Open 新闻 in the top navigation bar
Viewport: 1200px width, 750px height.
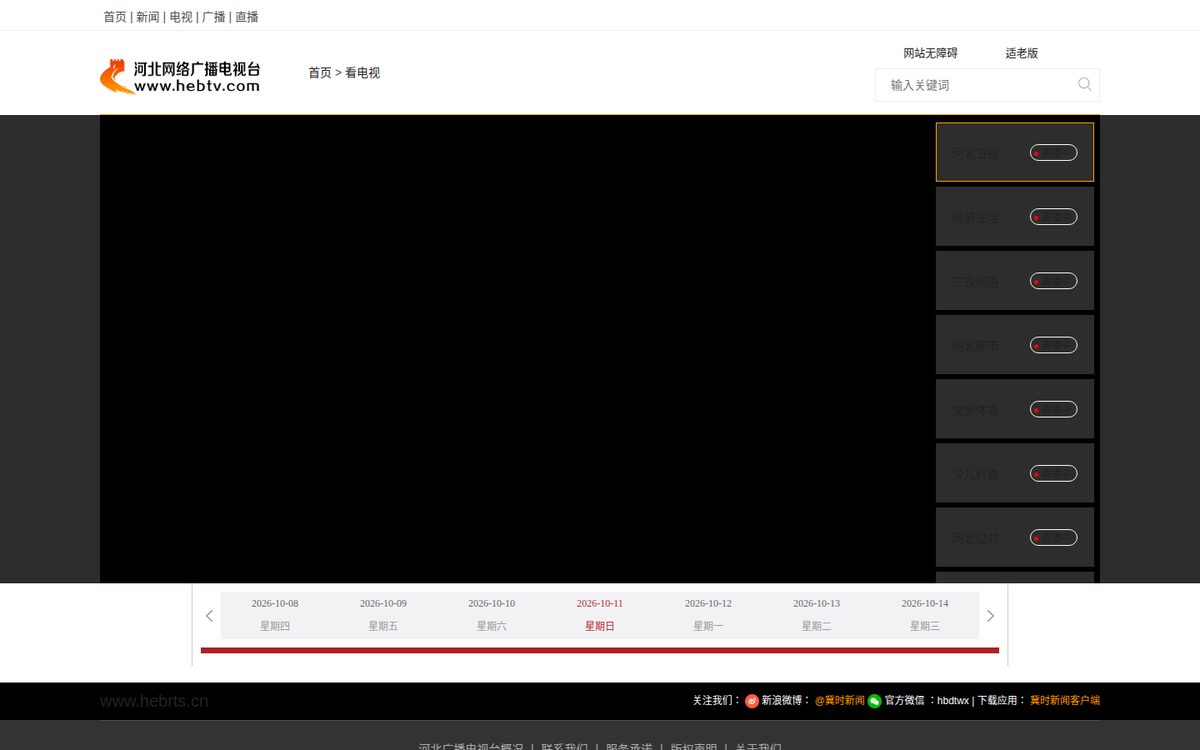point(148,17)
